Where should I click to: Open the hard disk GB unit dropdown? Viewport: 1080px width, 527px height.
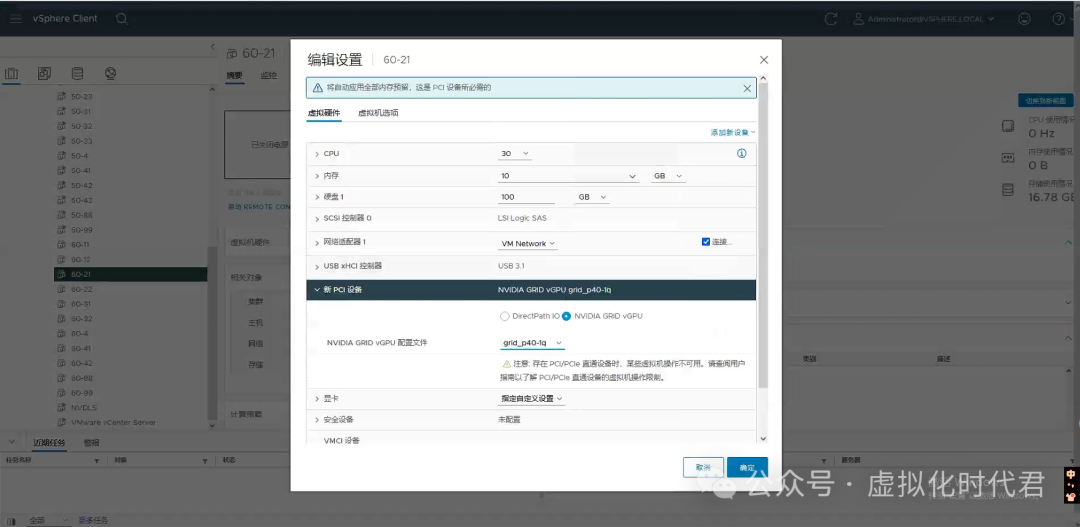click(x=593, y=197)
